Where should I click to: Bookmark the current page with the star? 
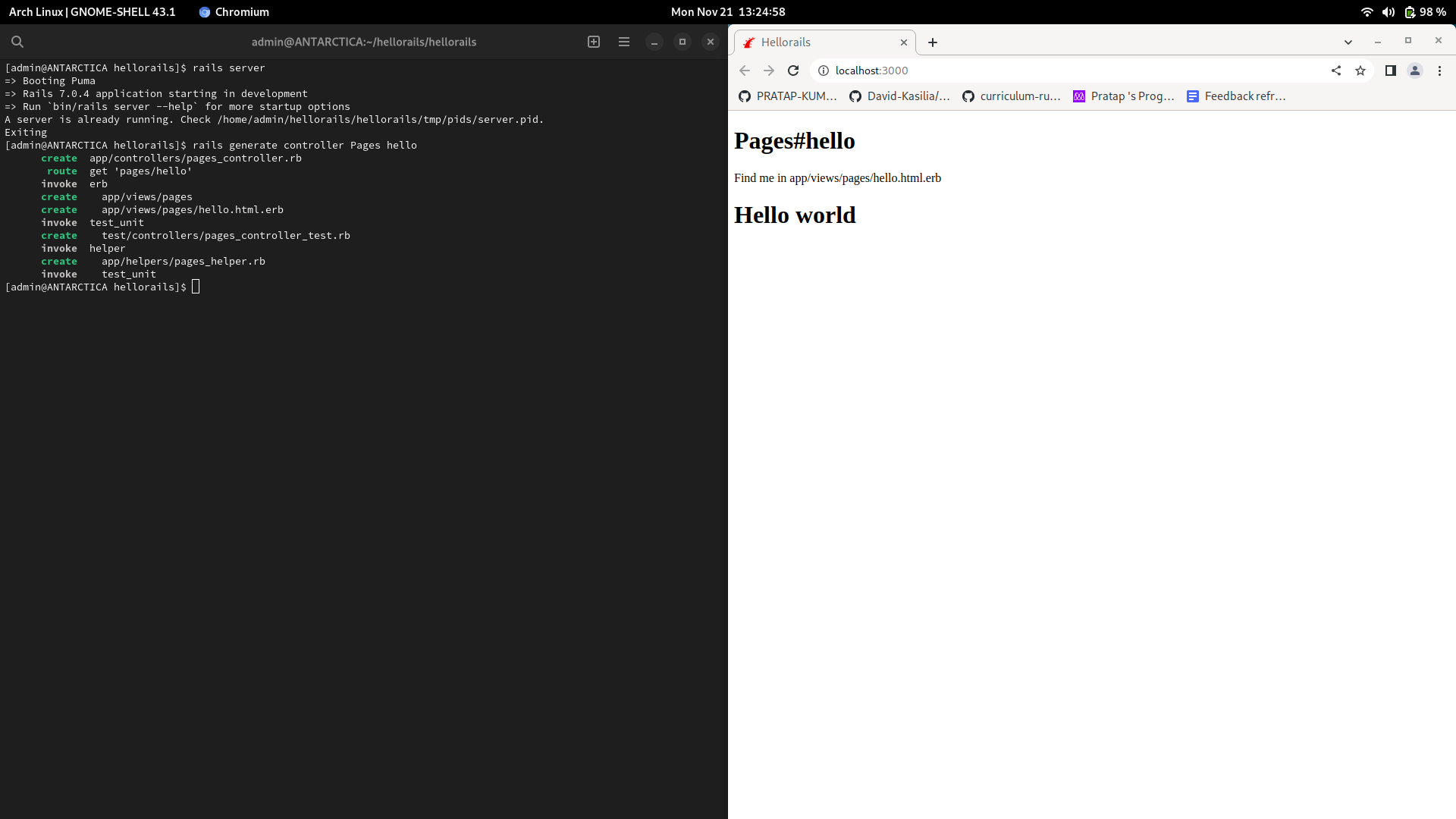1361,71
